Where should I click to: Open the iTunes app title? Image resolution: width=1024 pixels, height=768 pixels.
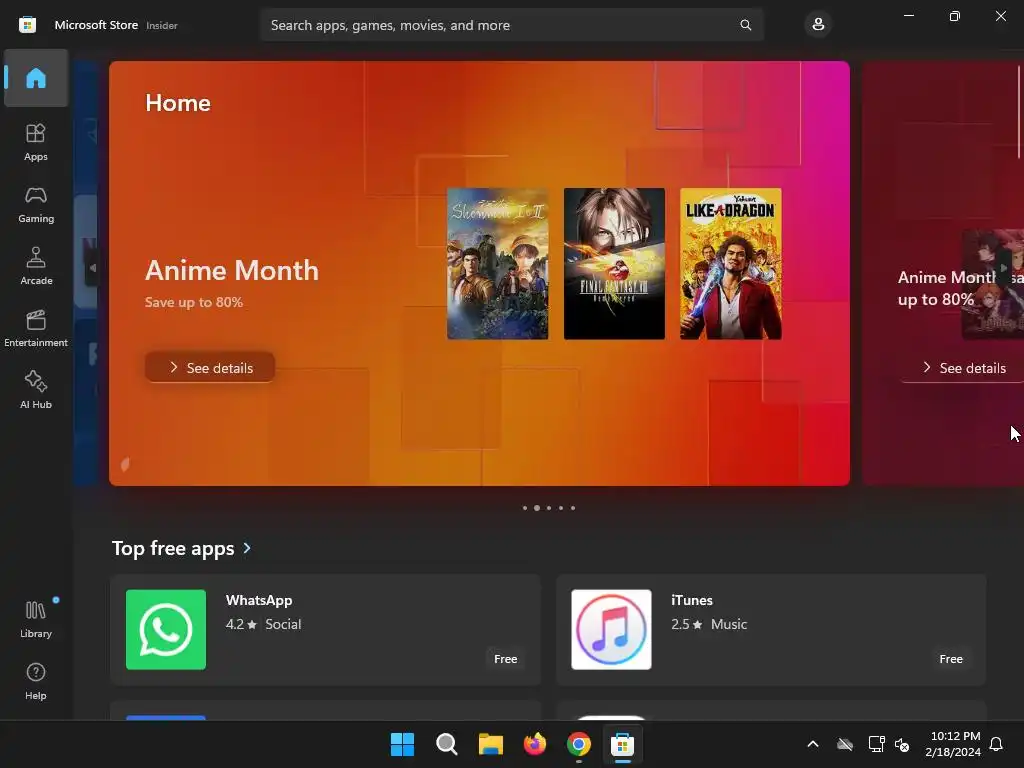point(692,600)
